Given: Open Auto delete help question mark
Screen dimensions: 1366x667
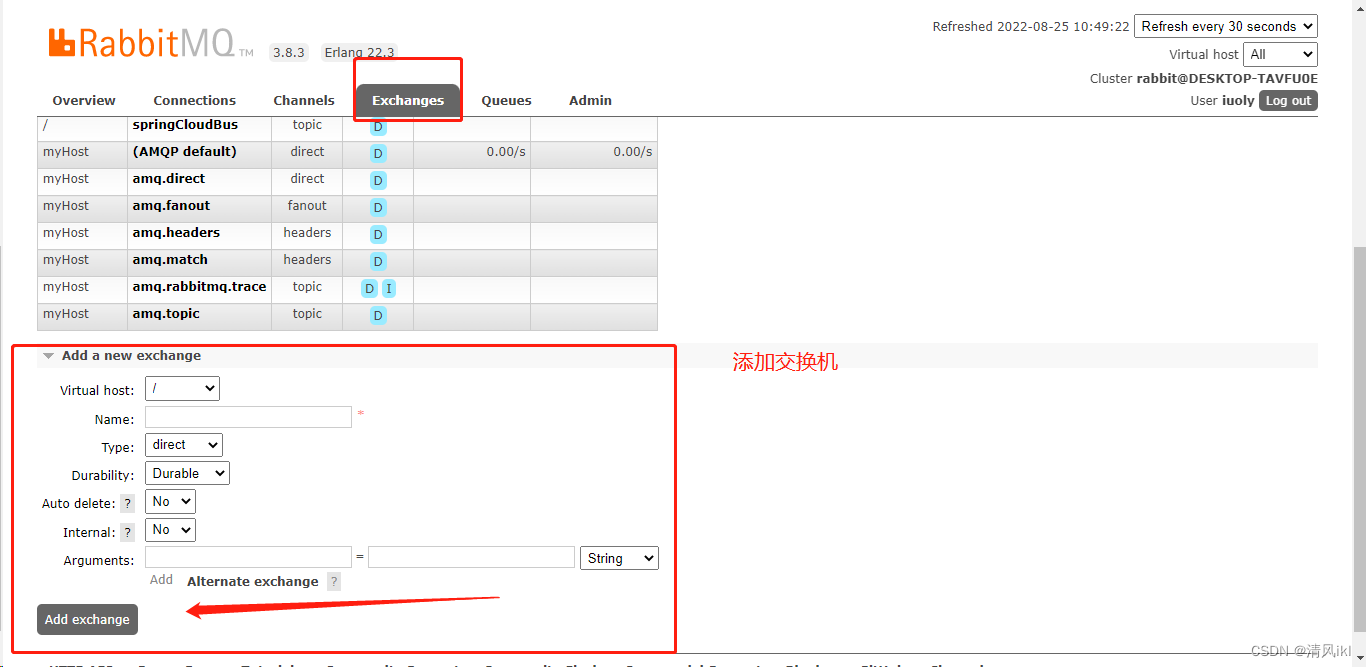Looking at the screenshot, I should [127, 504].
